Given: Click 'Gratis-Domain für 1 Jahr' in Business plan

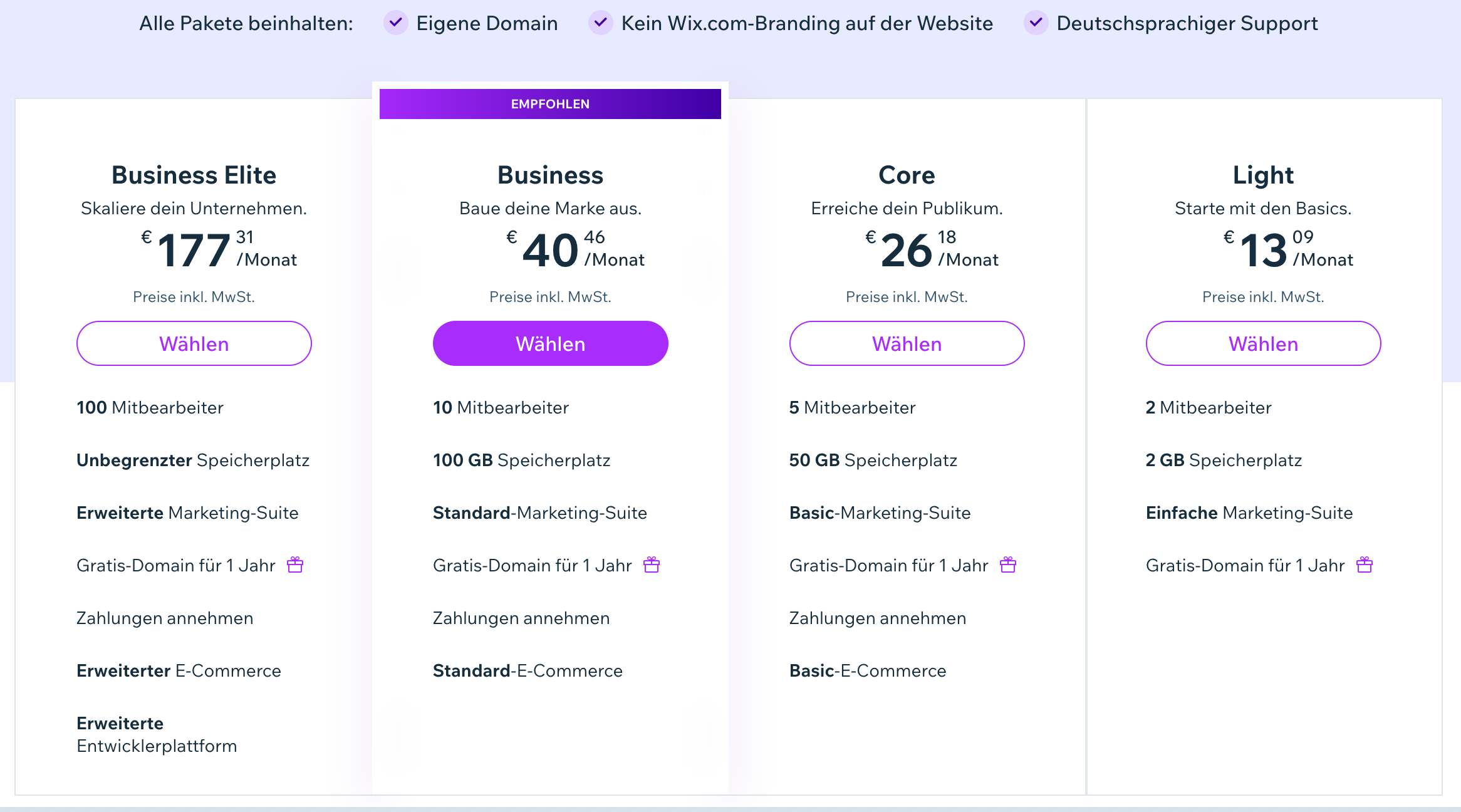Looking at the screenshot, I should click(533, 565).
